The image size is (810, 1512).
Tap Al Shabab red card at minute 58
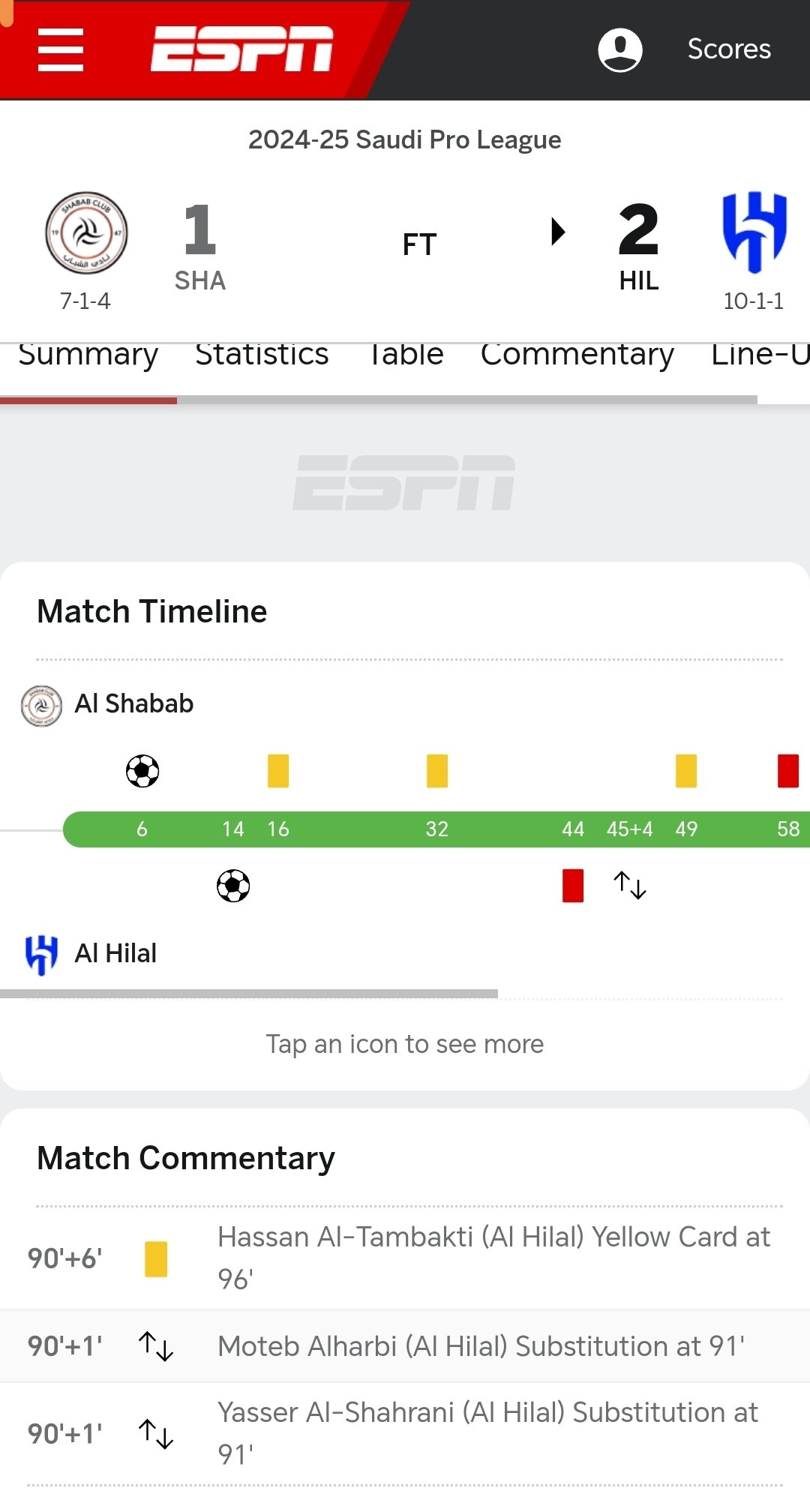788,771
